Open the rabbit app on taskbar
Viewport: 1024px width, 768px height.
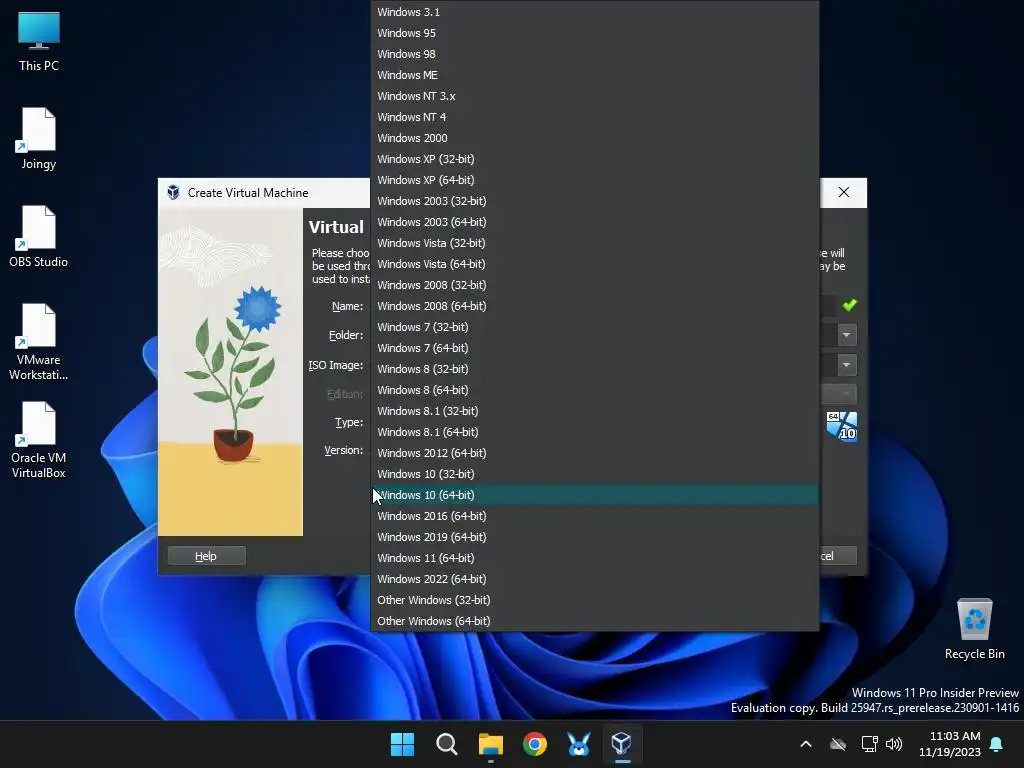pyautogui.click(x=579, y=744)
